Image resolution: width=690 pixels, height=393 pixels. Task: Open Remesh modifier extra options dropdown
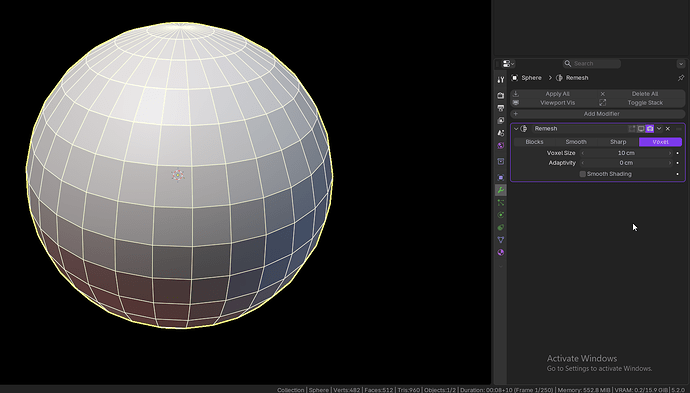pos(659,129)
